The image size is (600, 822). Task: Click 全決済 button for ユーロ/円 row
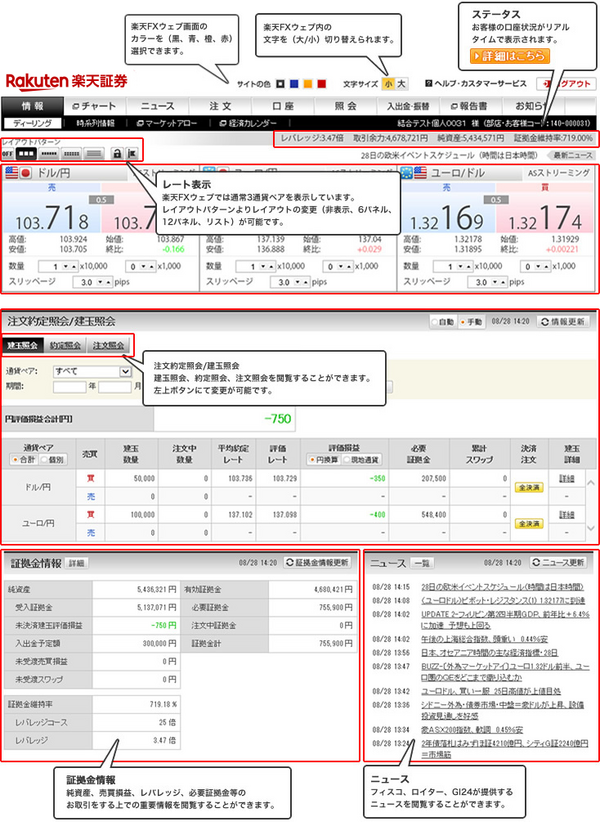pos(529,524)
